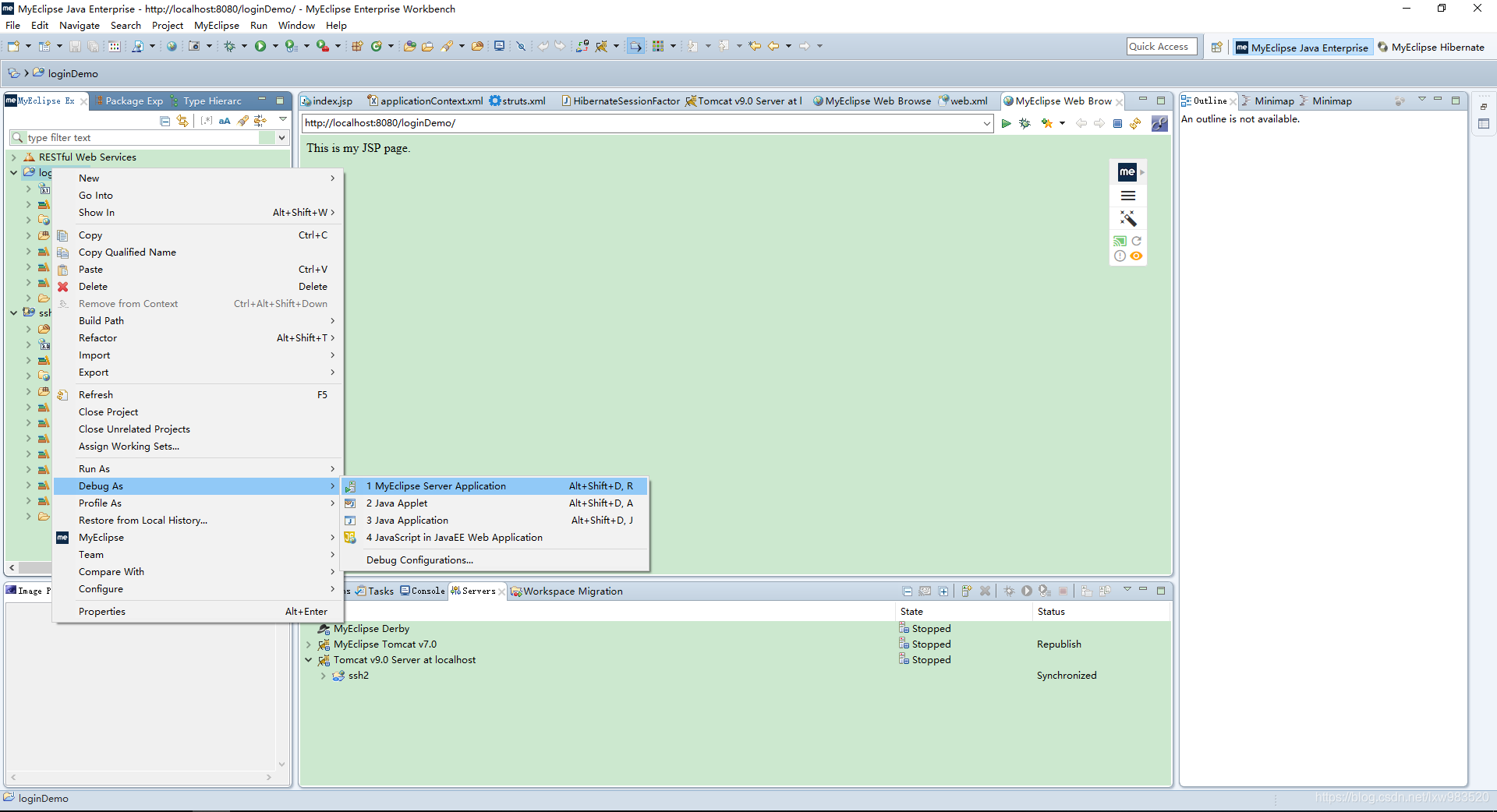Image resolution: width=1497 pixels, height=812 pixels.
Task: Click the browser Refresh icon
Action: coord(1135,123)
